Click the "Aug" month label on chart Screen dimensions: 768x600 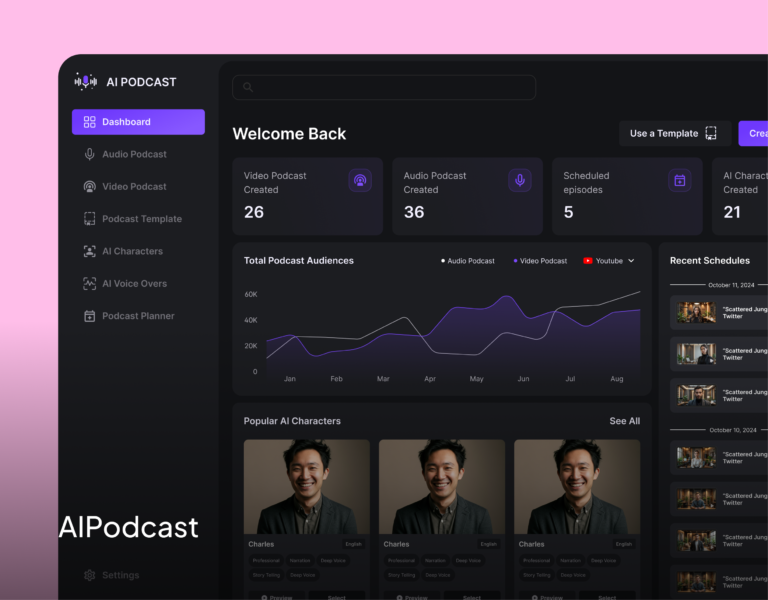(x=617, y=379)
